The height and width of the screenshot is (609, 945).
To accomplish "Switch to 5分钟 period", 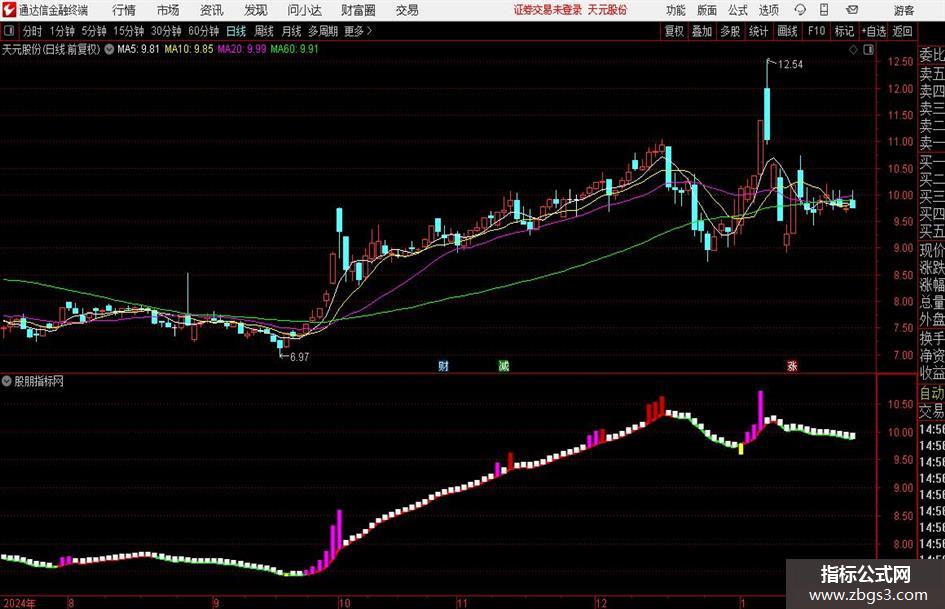I will point(94,31).
